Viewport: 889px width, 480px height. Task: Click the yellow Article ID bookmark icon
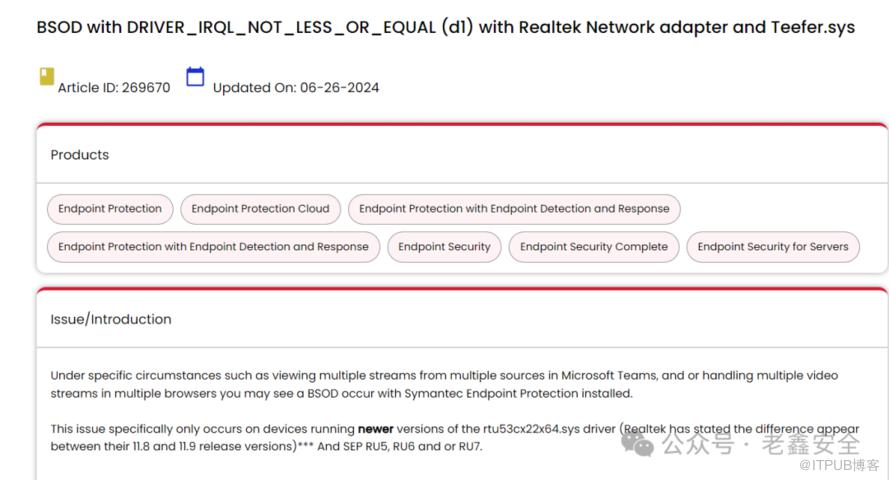[46, 76]
